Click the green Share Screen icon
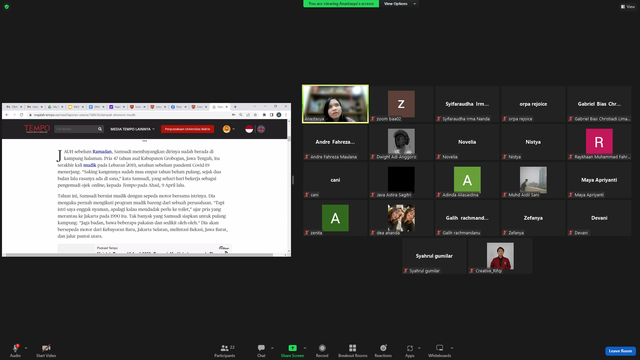Viewport: 640px width, 360px height. point(293,348)
